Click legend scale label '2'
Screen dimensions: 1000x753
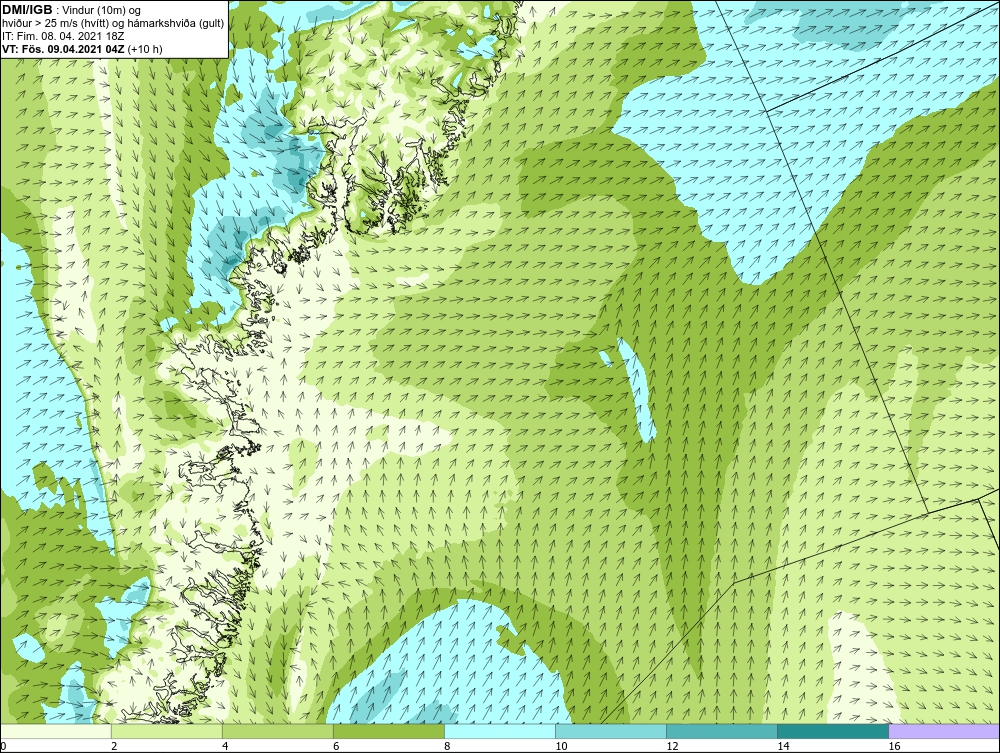coord(114,746)
